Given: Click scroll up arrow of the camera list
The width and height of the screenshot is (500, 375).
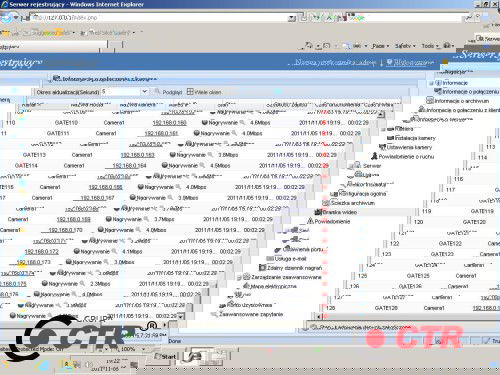Looking at the screenshot, I should (x=381, y=114).
